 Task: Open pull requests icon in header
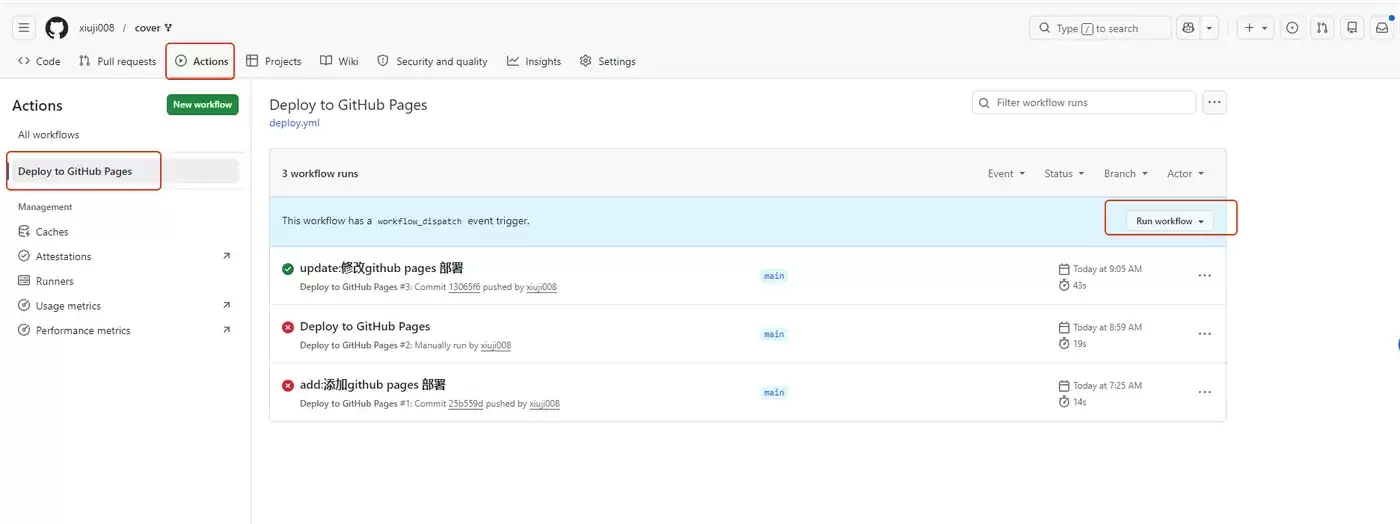coord(1322,28)
